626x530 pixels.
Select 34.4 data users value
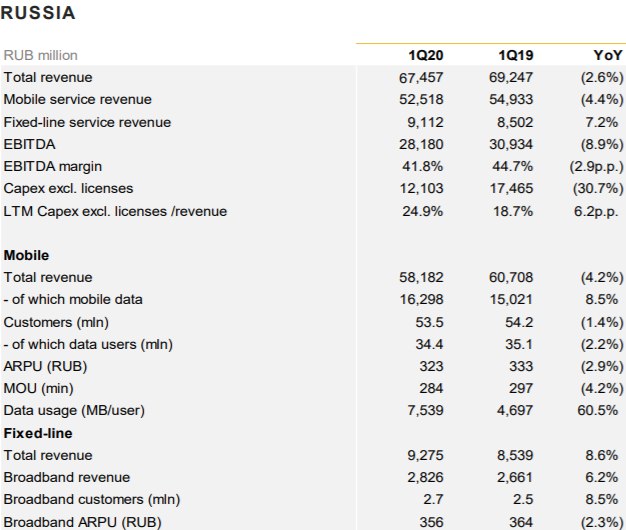coord(429,344)
